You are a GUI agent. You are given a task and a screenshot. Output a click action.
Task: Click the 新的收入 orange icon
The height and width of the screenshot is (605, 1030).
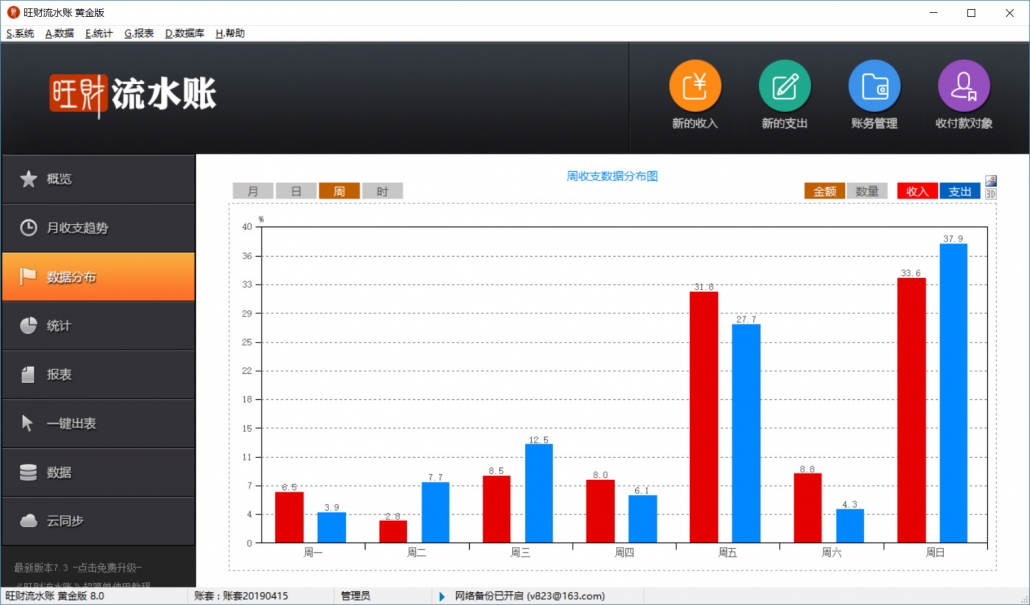click(694, 86)
